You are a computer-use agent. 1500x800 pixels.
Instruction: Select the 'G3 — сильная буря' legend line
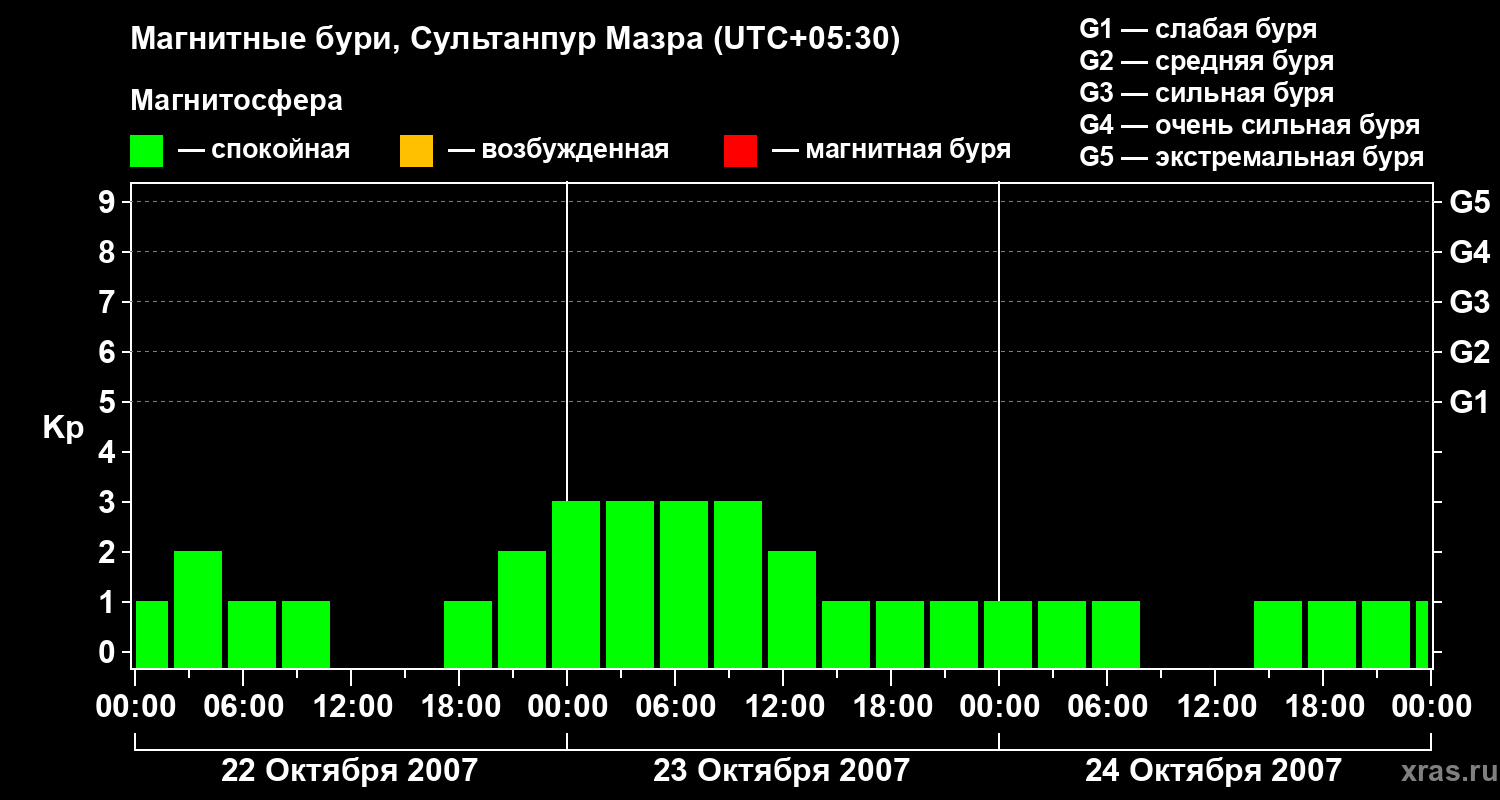point(1207,93)
